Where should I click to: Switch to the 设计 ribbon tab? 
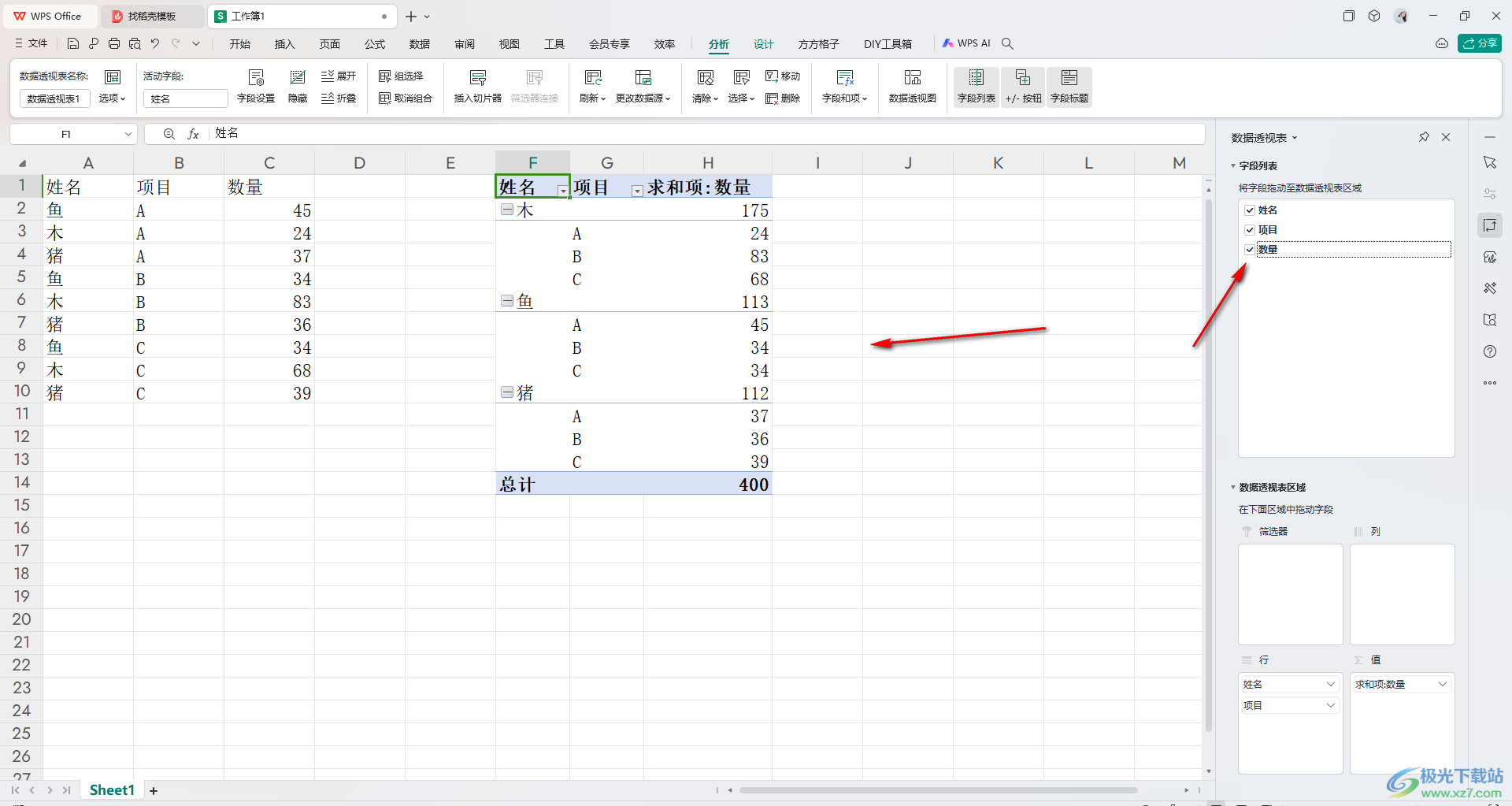[x=764, y=44]
